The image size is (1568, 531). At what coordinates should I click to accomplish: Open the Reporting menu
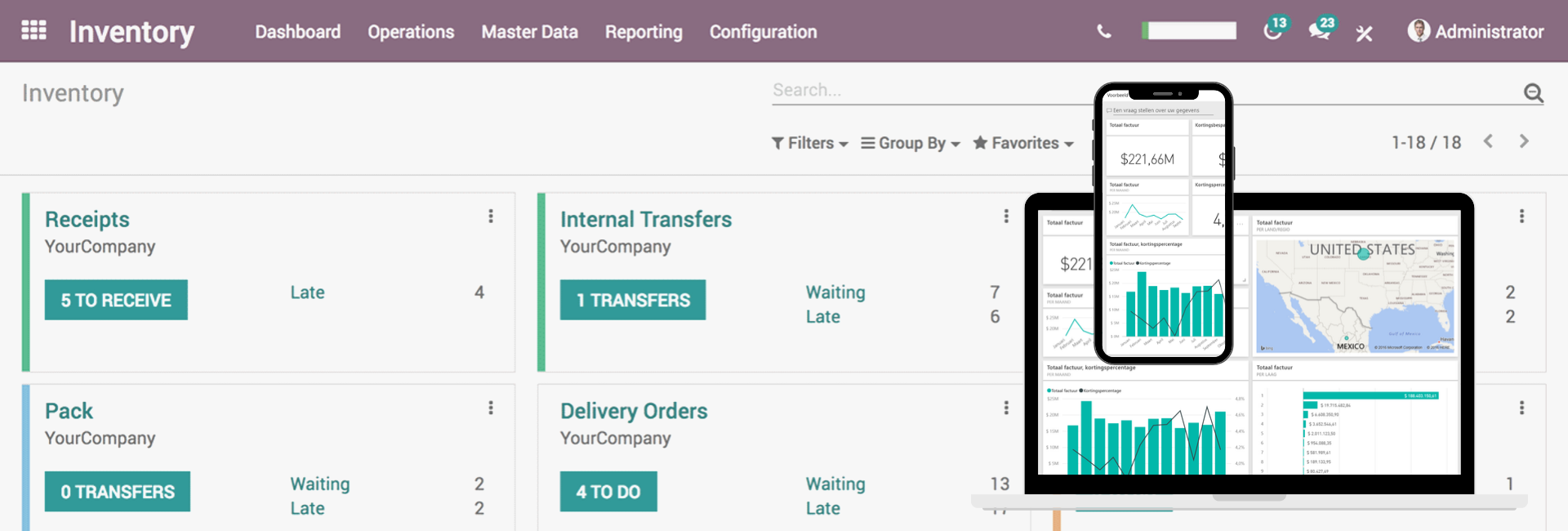[x=644, y=32]
